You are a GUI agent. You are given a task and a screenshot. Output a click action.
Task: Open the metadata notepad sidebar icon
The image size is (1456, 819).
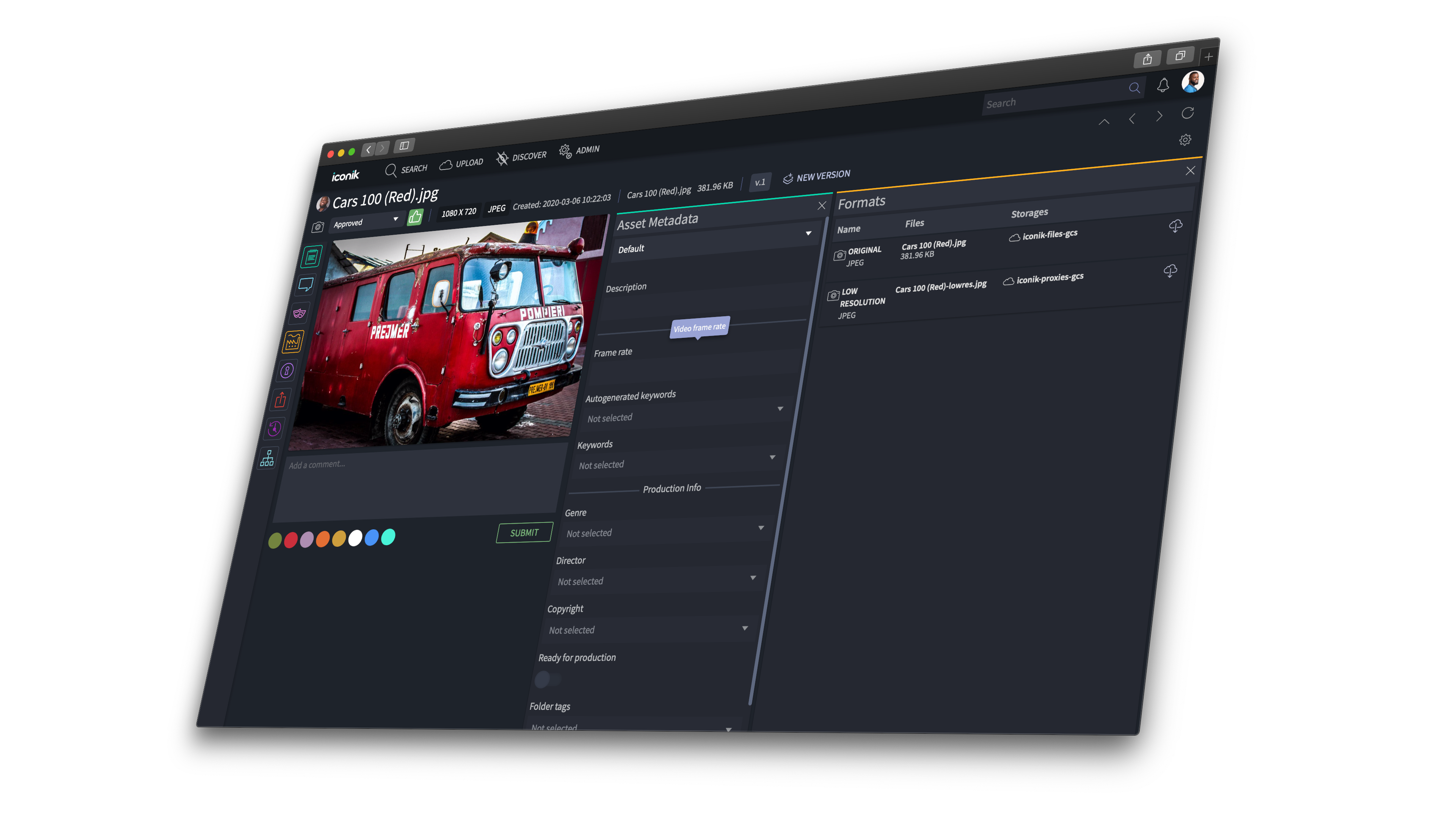(311, 257)
